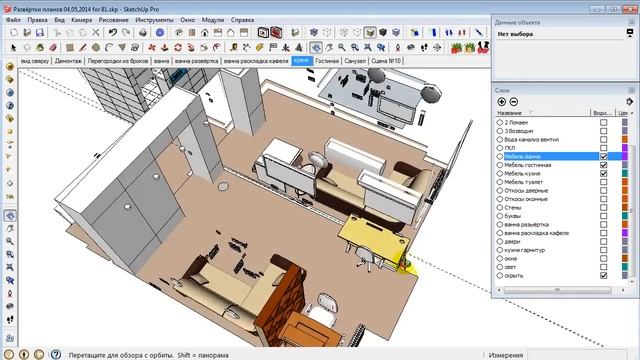Select the ванна развёртка layer row
The image size is (640, 360).
(561, 224)
